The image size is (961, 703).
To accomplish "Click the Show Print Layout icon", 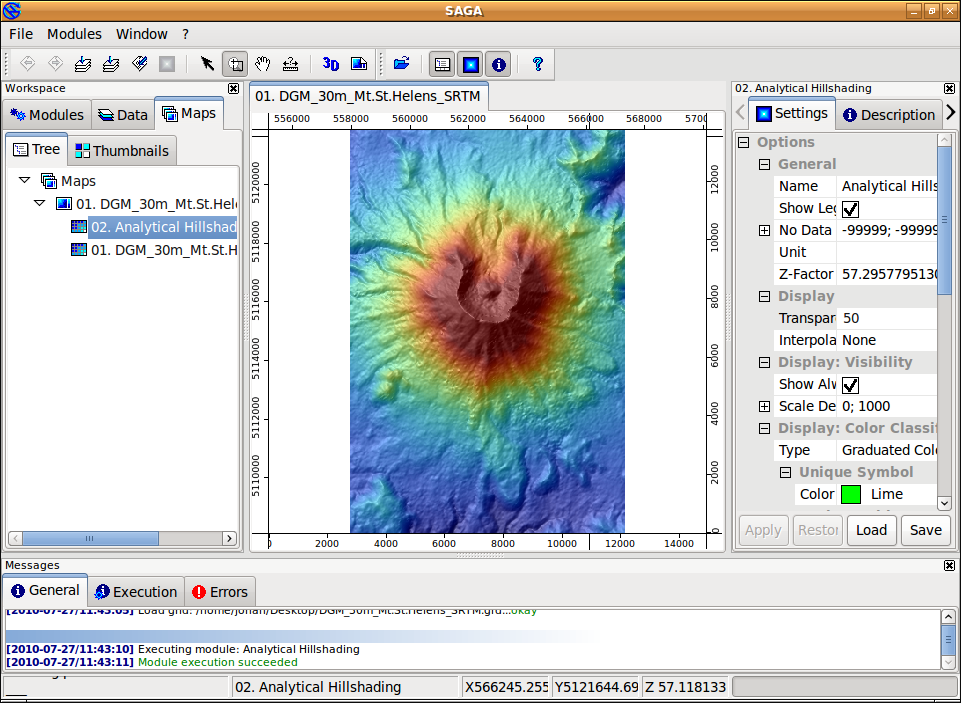I will pos(359,64).
